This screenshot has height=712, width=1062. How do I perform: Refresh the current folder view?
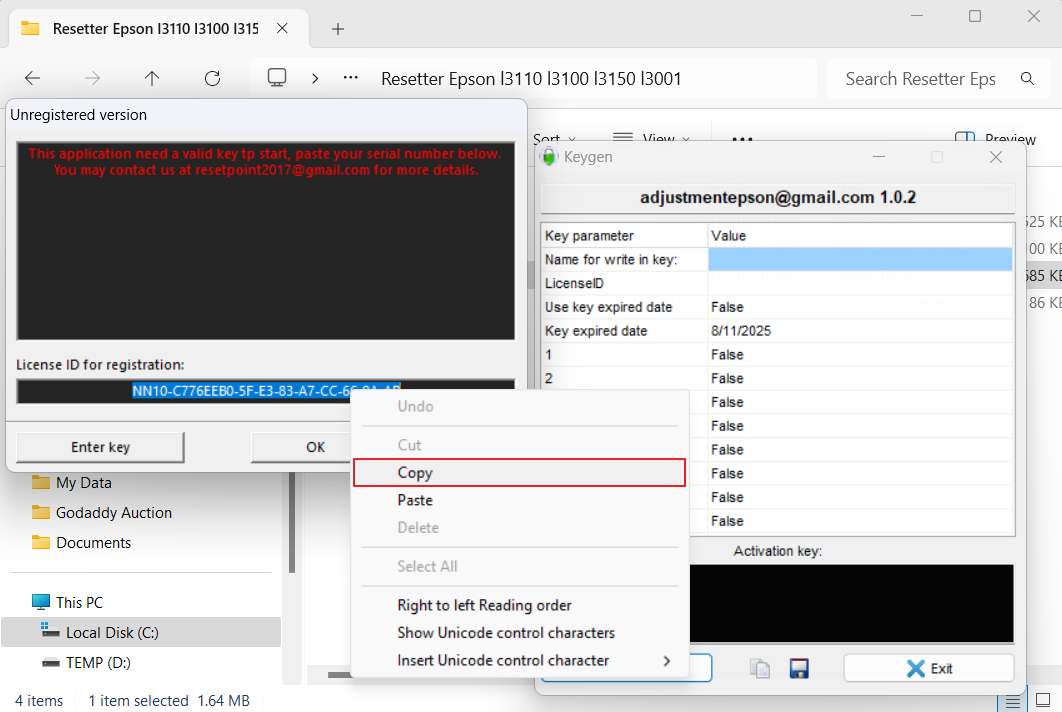pyautogui.click(x=212, y=78)
